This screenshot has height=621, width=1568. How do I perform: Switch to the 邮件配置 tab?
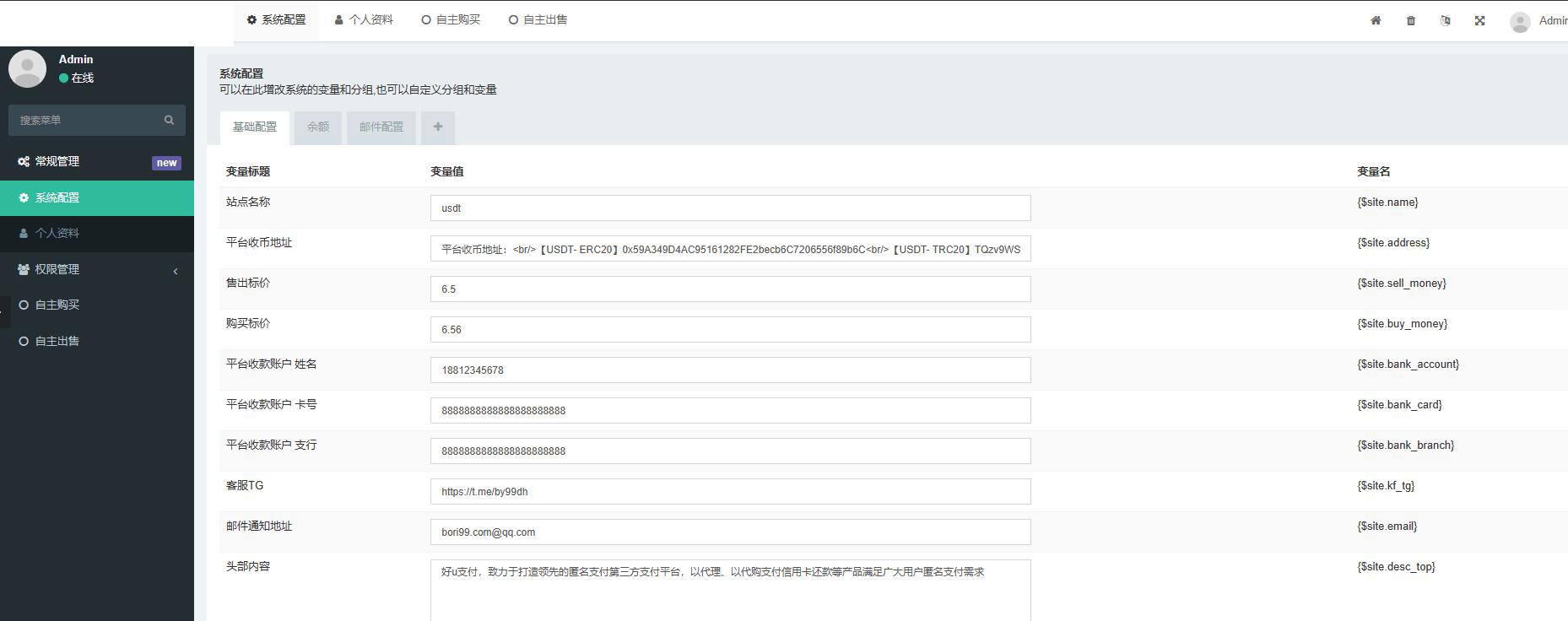tap(381, 127)
